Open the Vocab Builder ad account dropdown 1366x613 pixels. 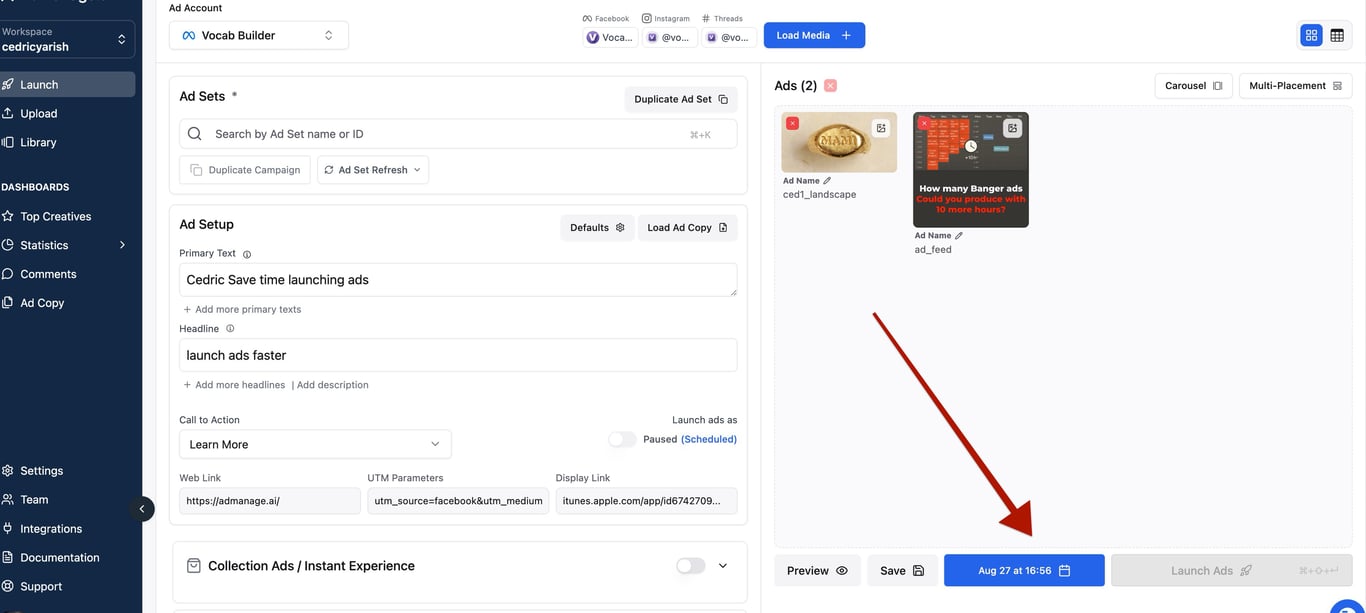[259, 35]
